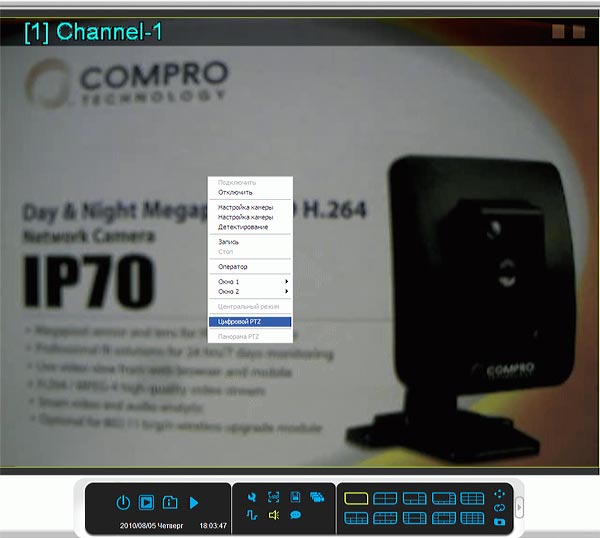Screen dimensions: 600x538
Task: Select Детектирование in the context menu
Action: pos(250,227)
